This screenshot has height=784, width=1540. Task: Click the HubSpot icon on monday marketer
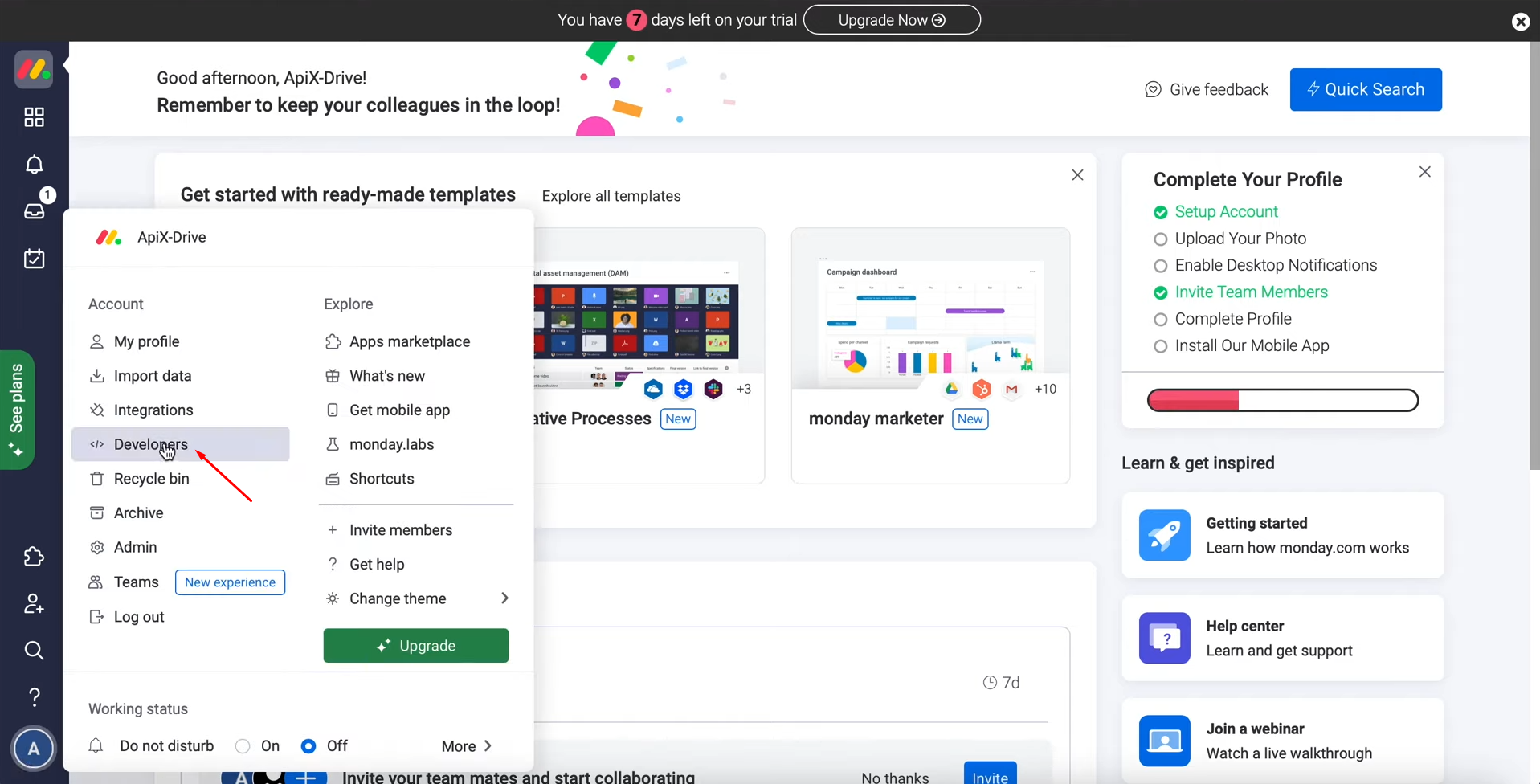pyautogui.click(x=981, y=389)
